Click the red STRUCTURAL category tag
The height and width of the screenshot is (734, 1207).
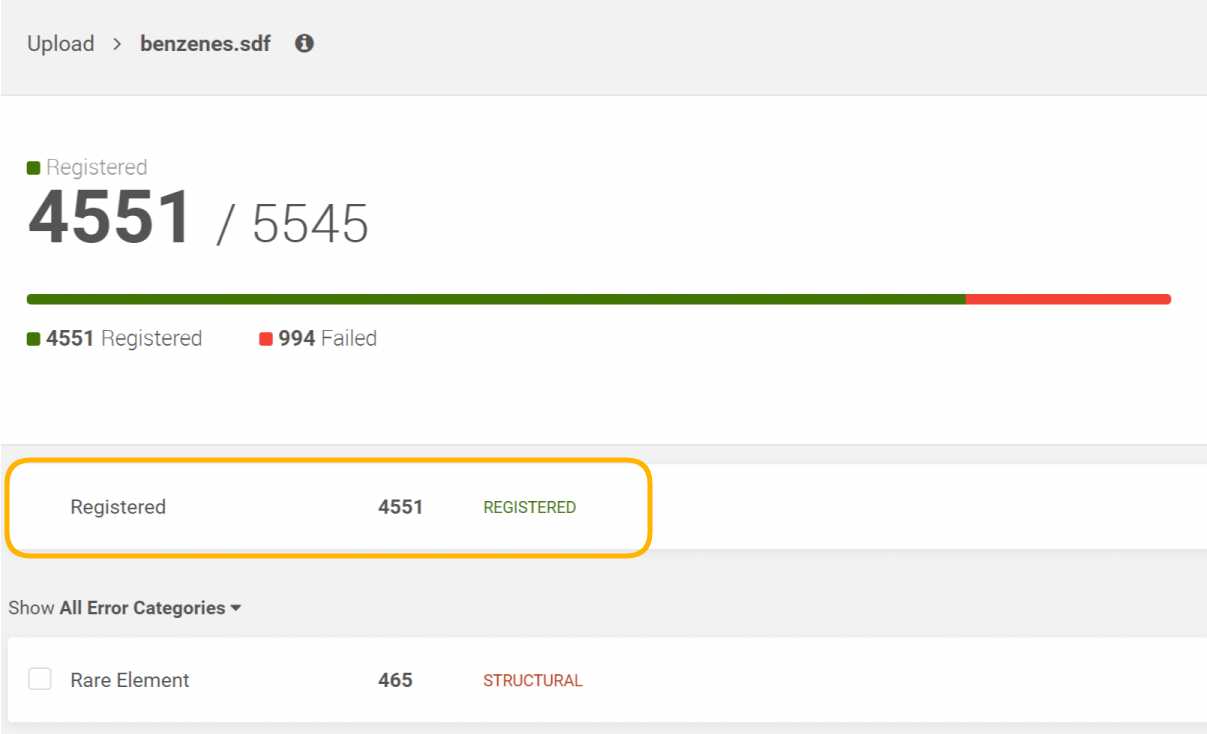point(532,681)
